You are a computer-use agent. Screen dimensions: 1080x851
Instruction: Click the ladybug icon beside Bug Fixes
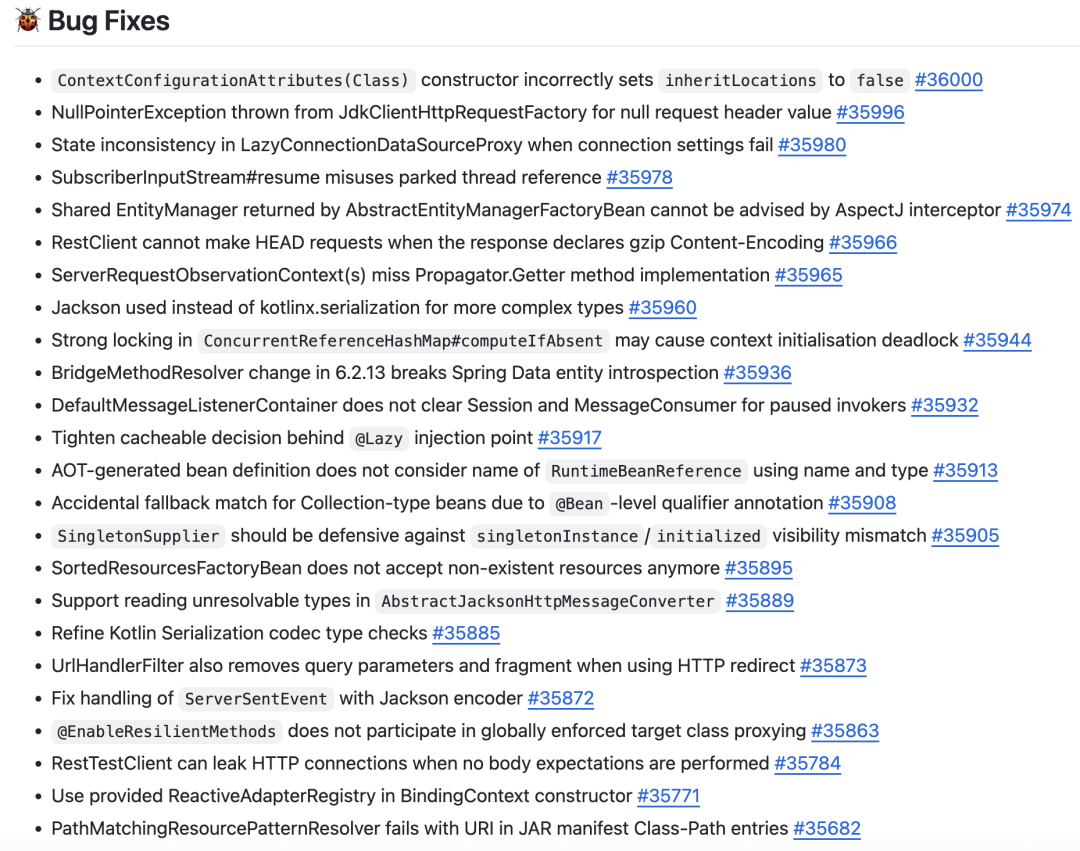[28, 21]
